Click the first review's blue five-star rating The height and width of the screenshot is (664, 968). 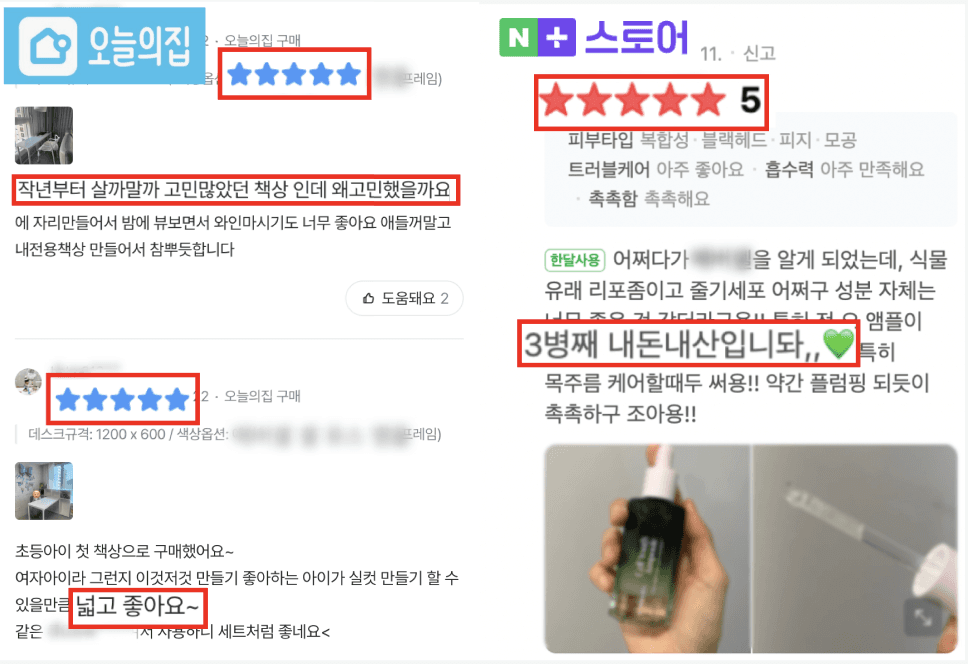point(294,74)
